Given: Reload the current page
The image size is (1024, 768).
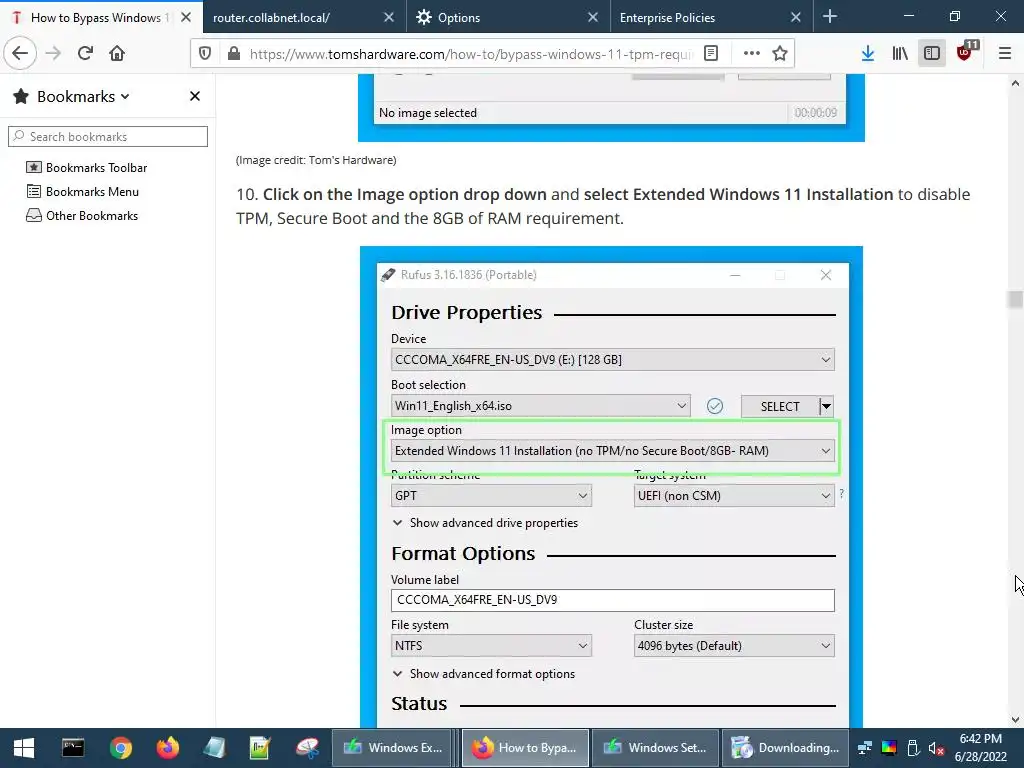Looking at the screenshot, I should click(85, 54).
